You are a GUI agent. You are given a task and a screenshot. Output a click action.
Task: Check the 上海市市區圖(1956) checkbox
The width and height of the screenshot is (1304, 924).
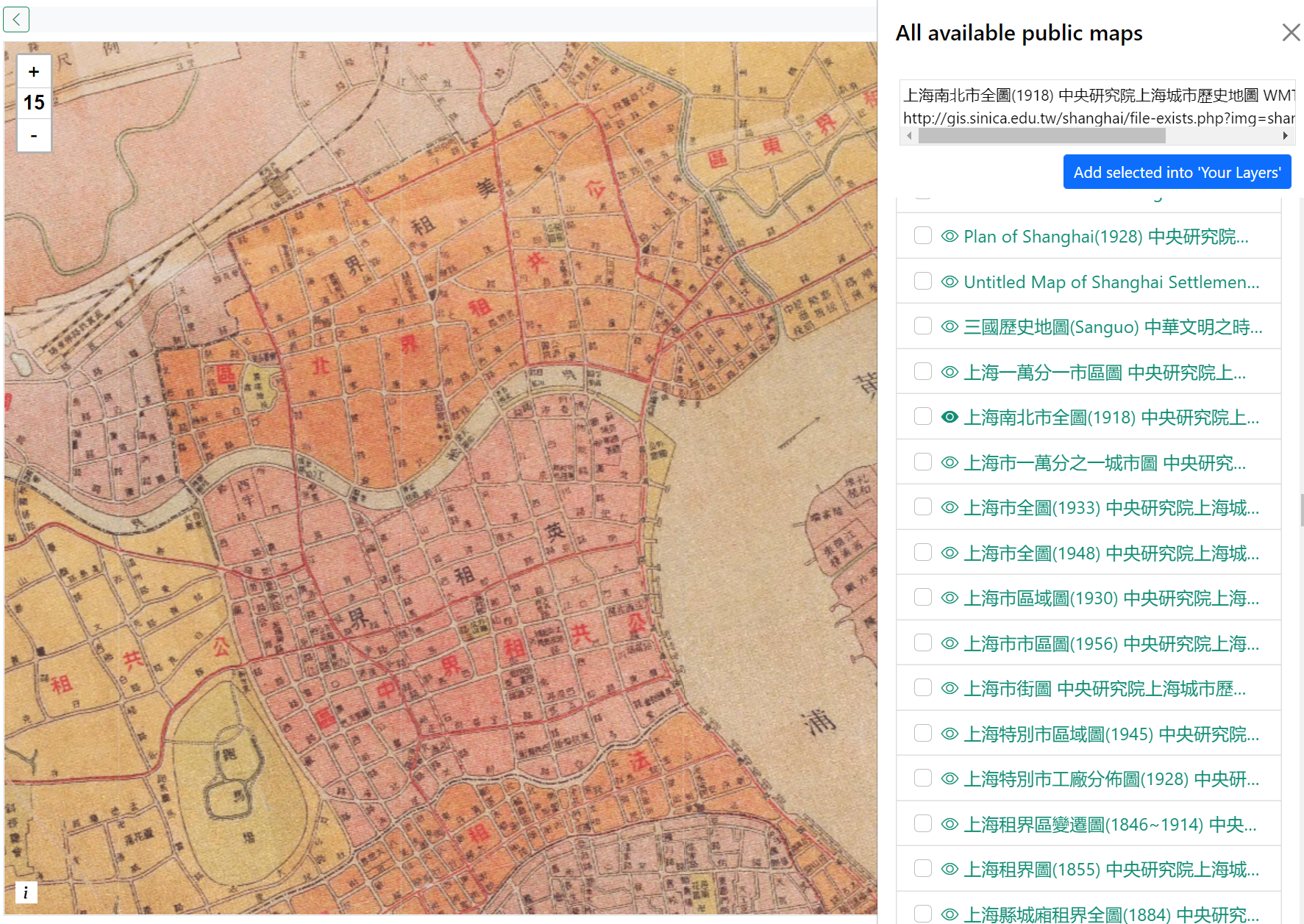pos(923,643)
